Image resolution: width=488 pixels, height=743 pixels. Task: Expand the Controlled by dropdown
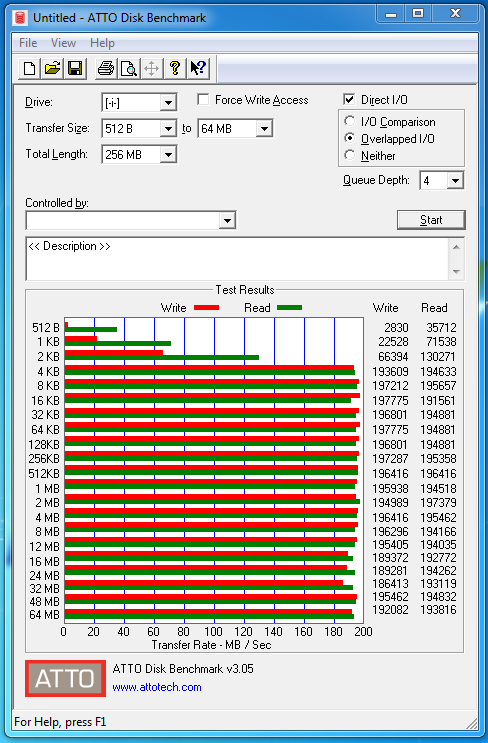click(x=227, y=220)
